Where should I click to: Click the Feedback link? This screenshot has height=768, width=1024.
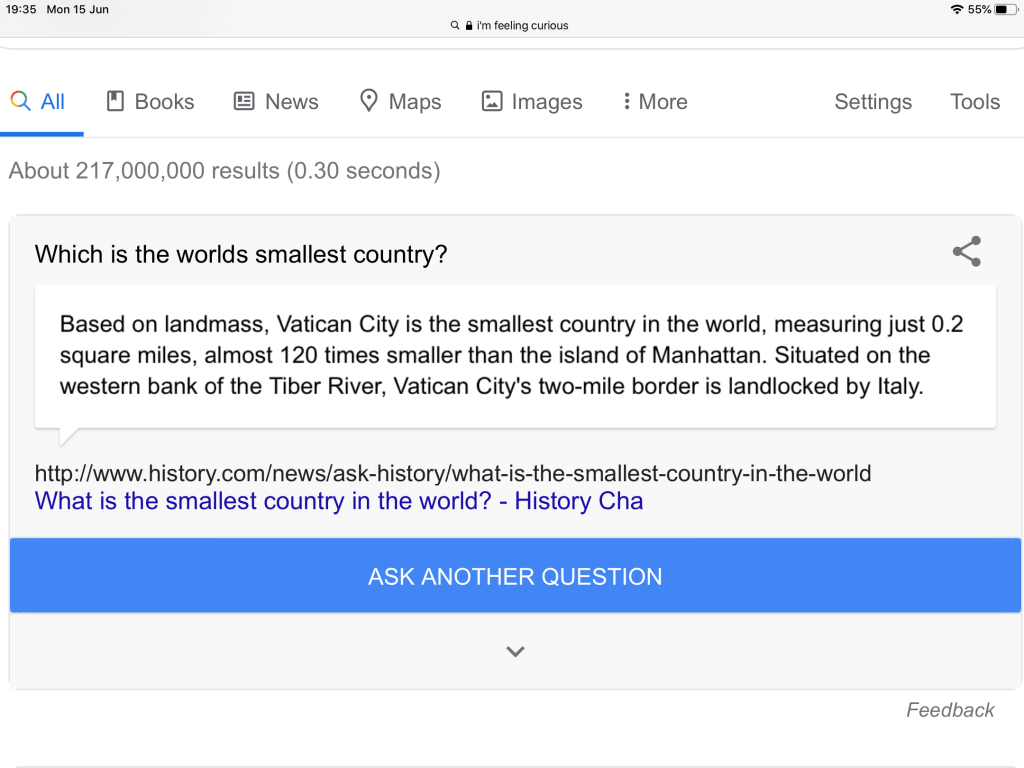coord(949,710)
